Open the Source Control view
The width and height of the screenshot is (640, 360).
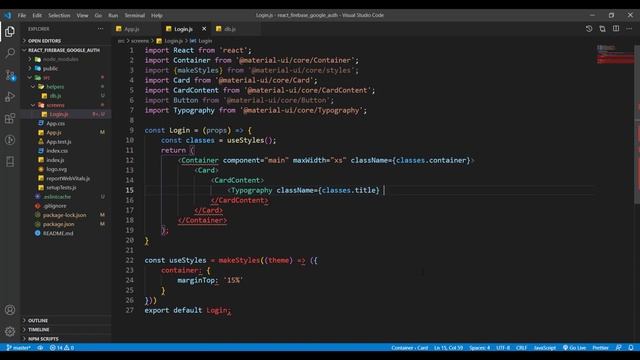coord(10,75)
